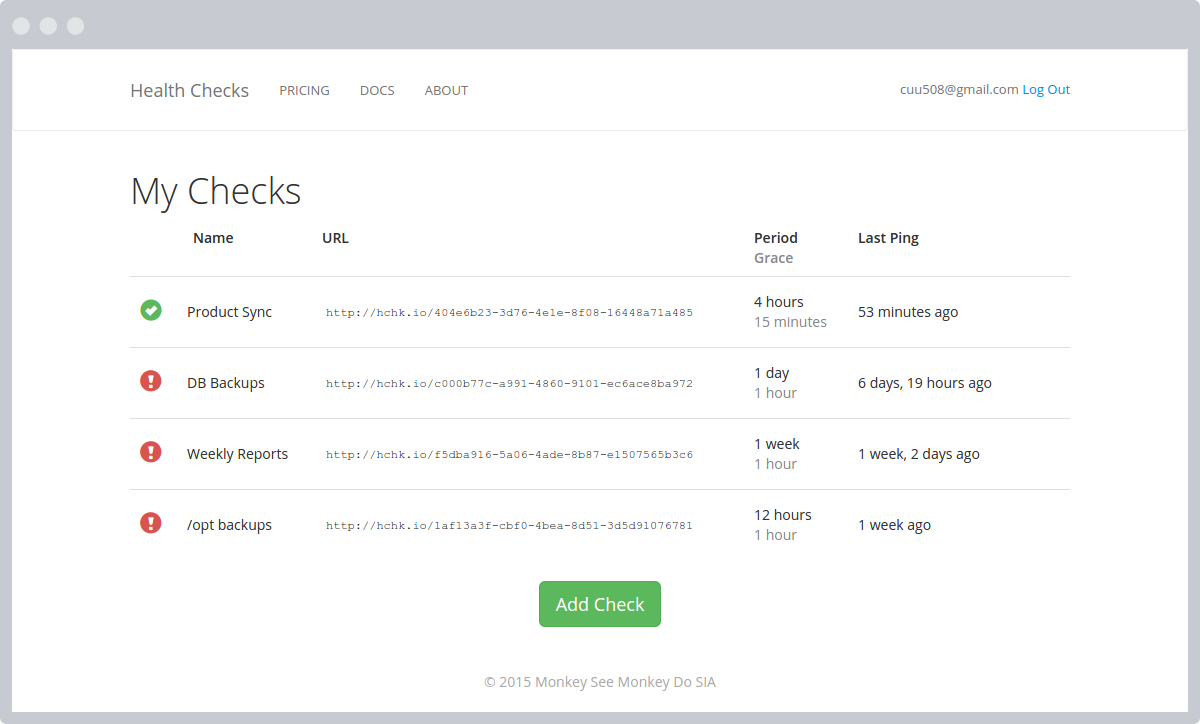Select the DB Backups check name

tap(226, 383)
